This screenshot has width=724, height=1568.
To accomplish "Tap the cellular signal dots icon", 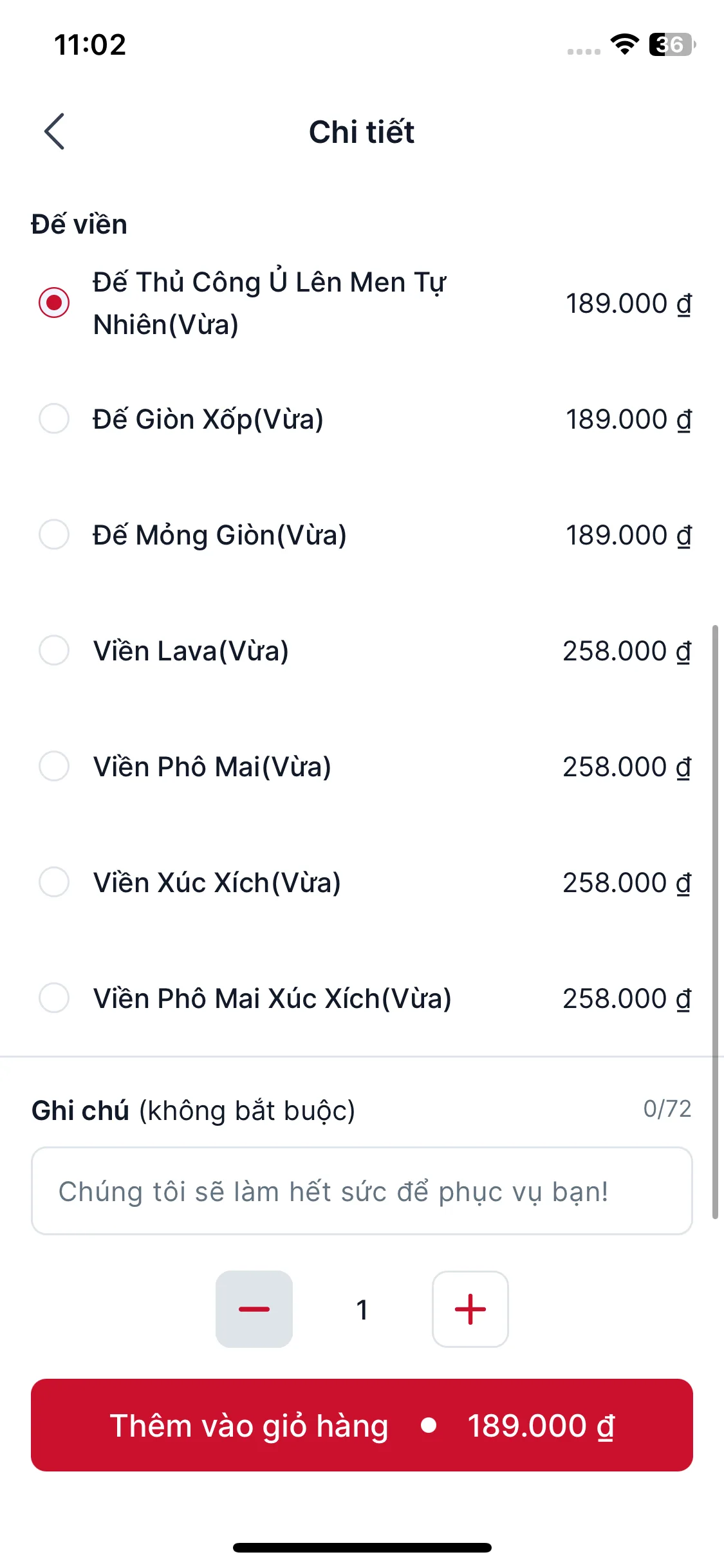I will click(x=584, y=51).
